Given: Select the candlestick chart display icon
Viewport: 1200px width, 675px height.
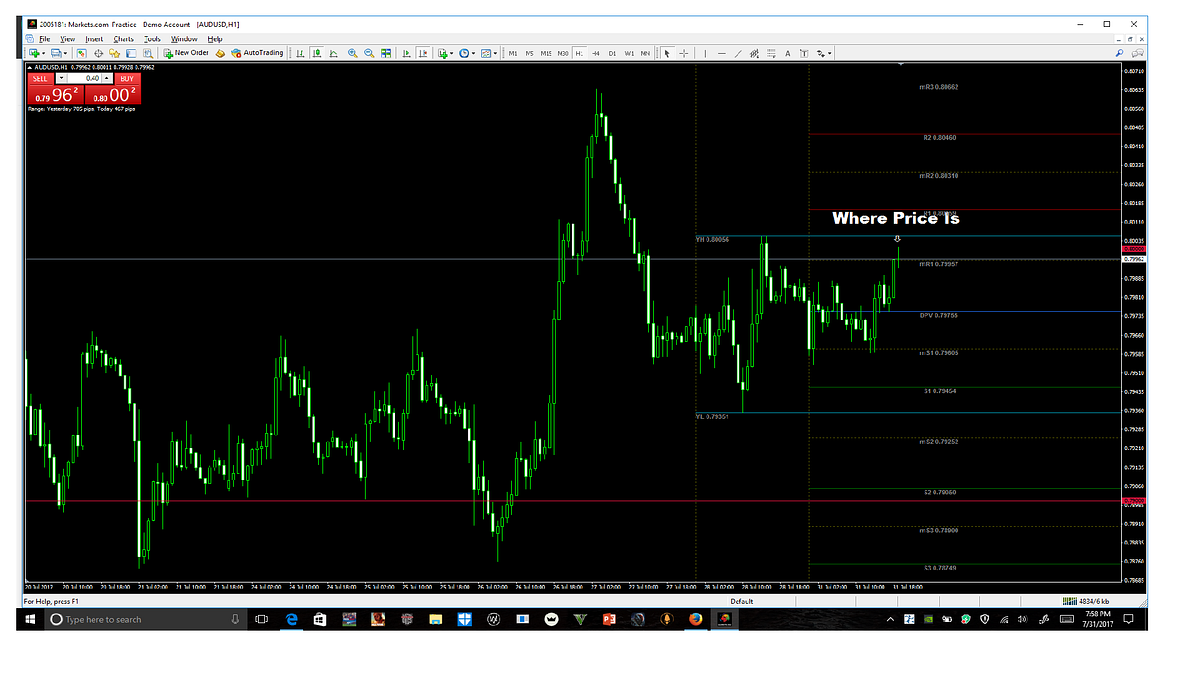Looking at the screenshot, I should (x=317, y=53).
